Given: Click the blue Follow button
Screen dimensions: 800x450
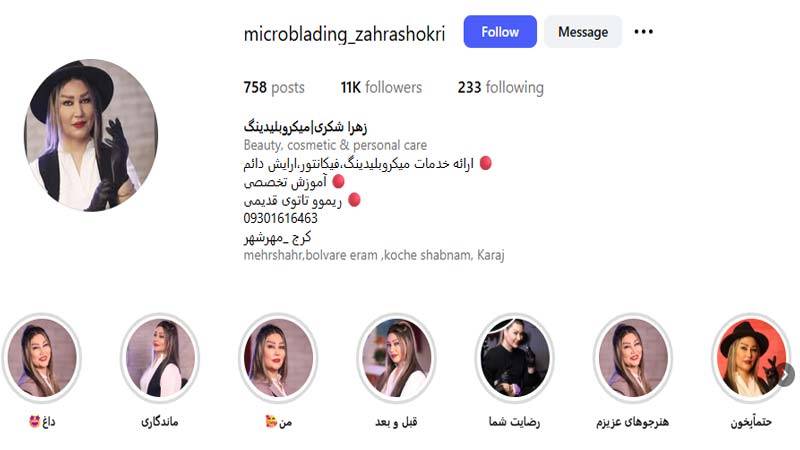Looking at the screenshot, I should click(500, 32).
